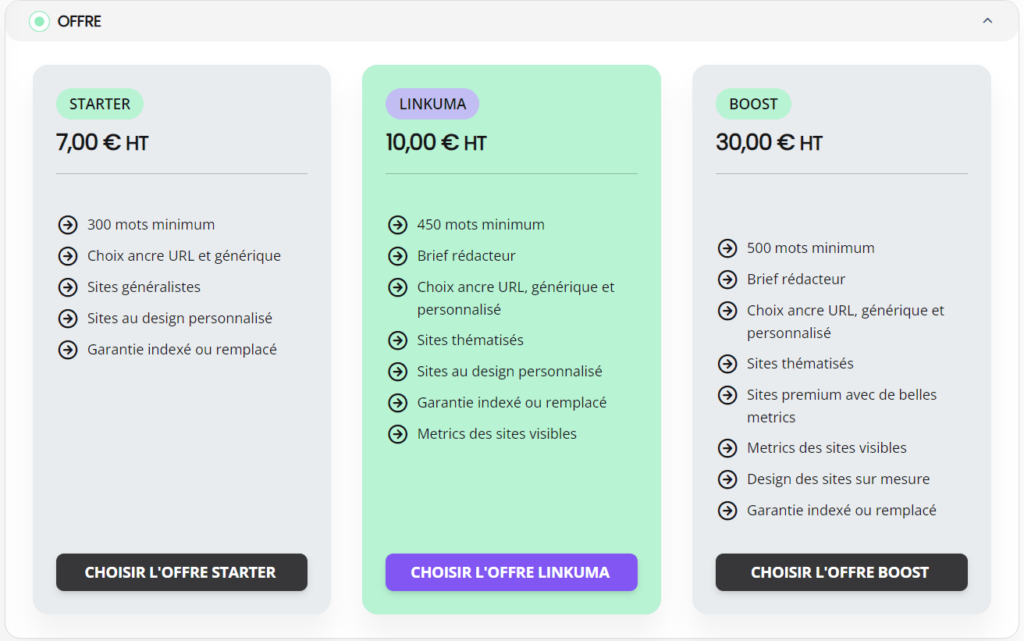Select the LINKUMA plan badge

432,104
